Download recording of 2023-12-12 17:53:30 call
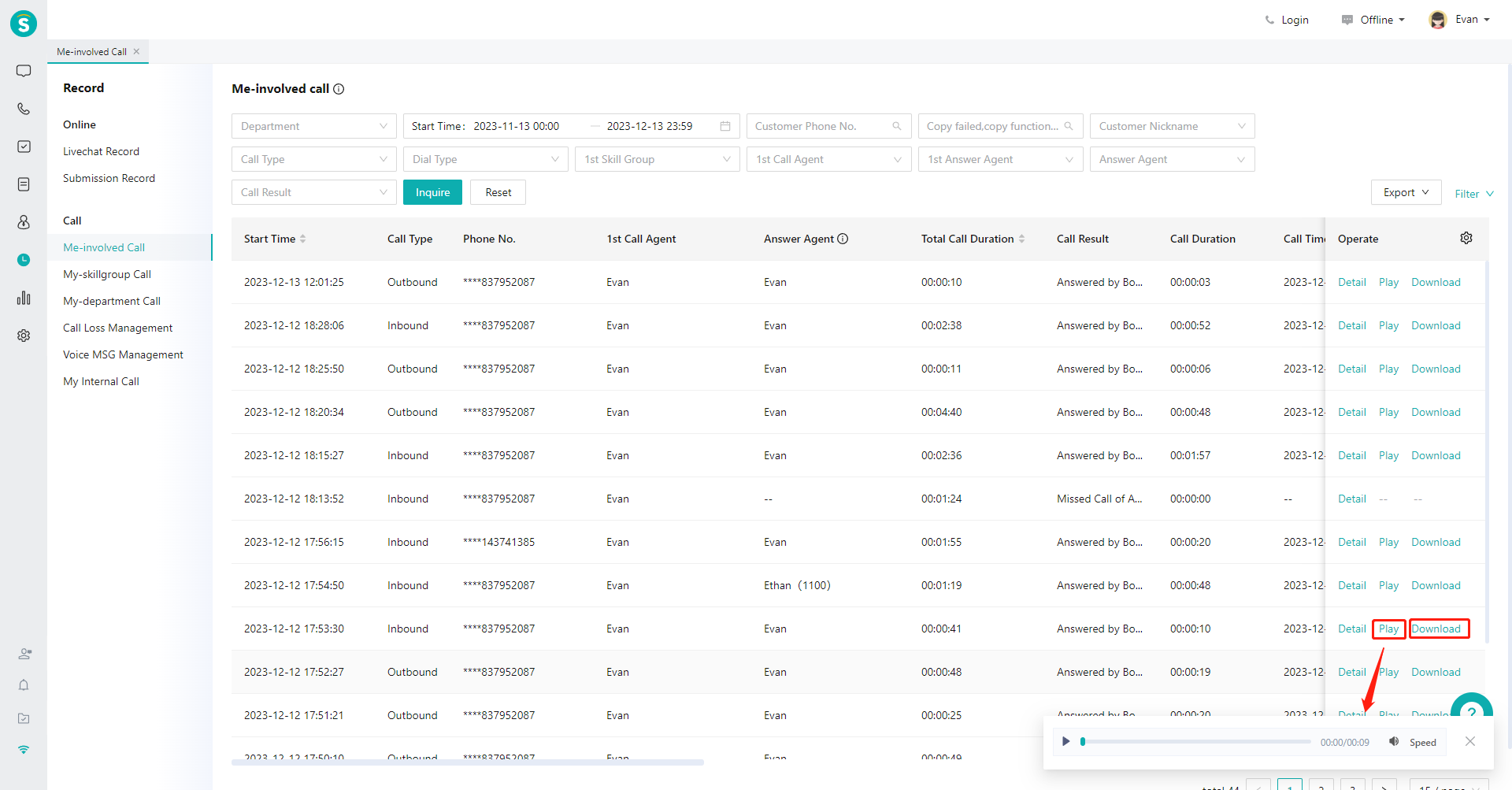 click(1438, 629)
